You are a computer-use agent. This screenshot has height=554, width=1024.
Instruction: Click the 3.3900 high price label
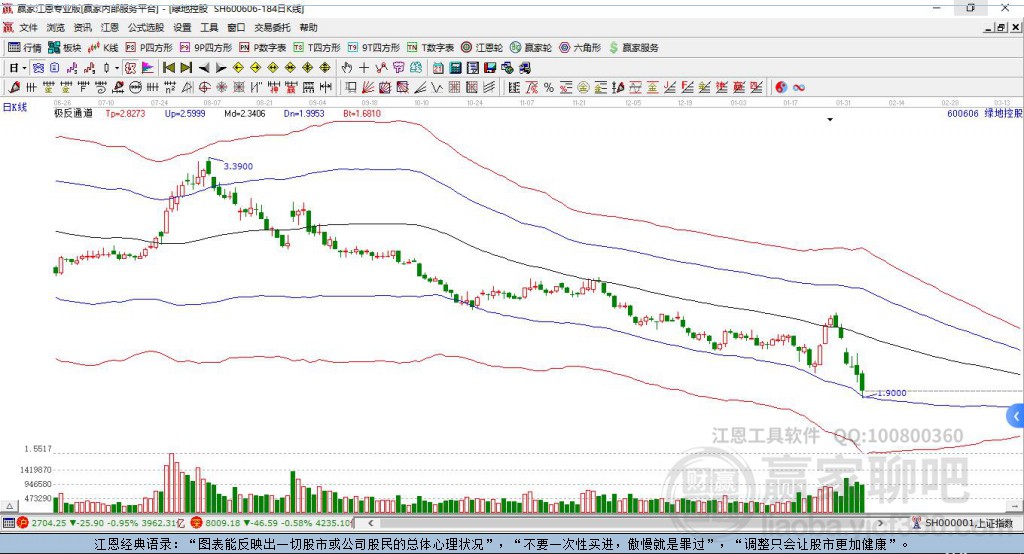coord(238,167)
